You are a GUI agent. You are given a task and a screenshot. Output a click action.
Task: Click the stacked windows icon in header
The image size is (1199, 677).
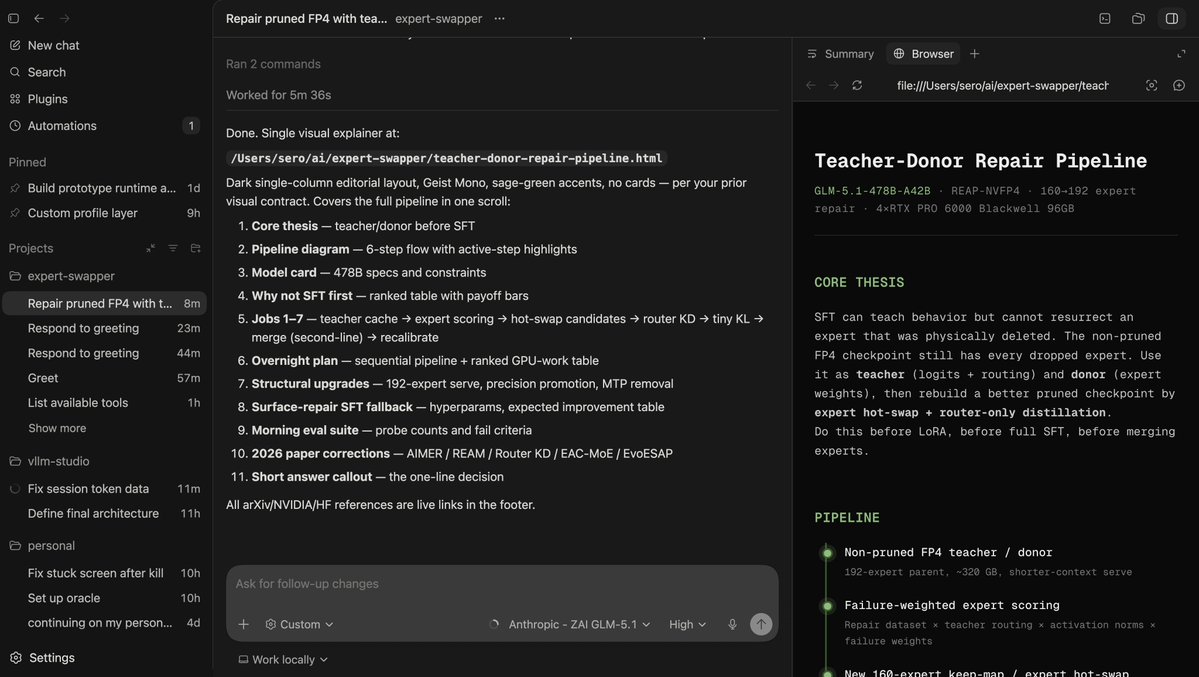coord(1138,18)
